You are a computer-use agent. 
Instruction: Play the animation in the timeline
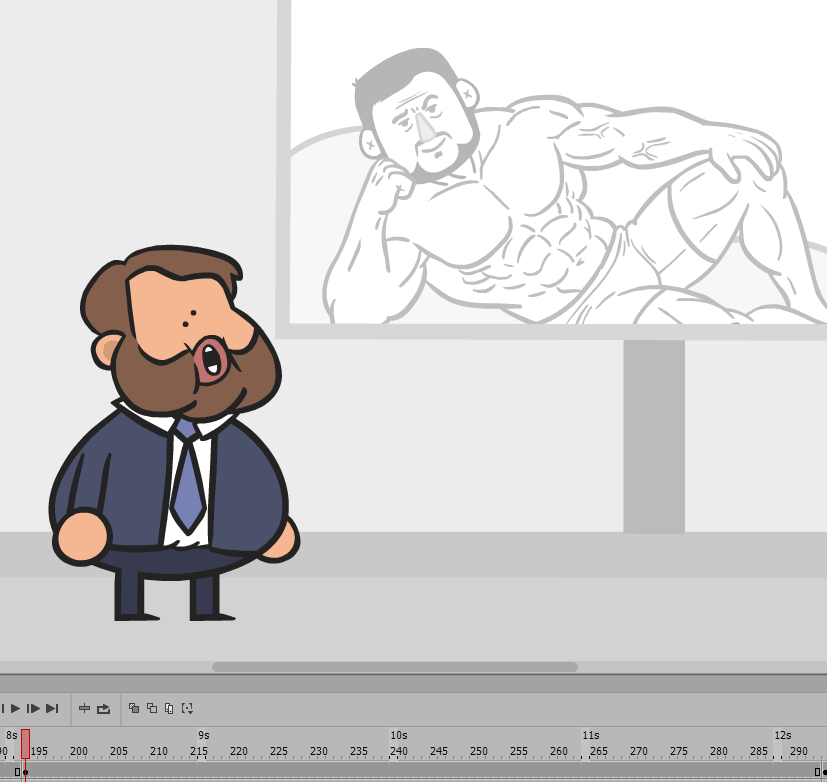pyautogui.click(x=15, y=708)
